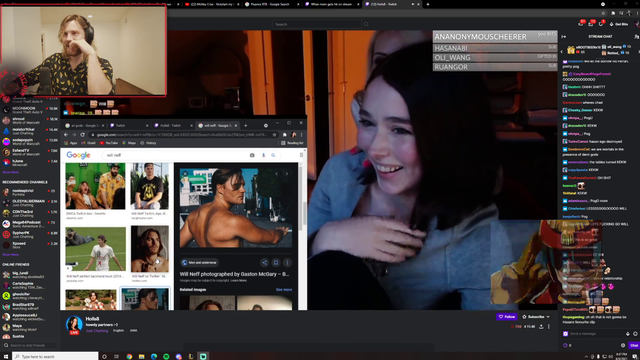
Task: Select CarlaSophie in online friends
Action: coord(29,285)
